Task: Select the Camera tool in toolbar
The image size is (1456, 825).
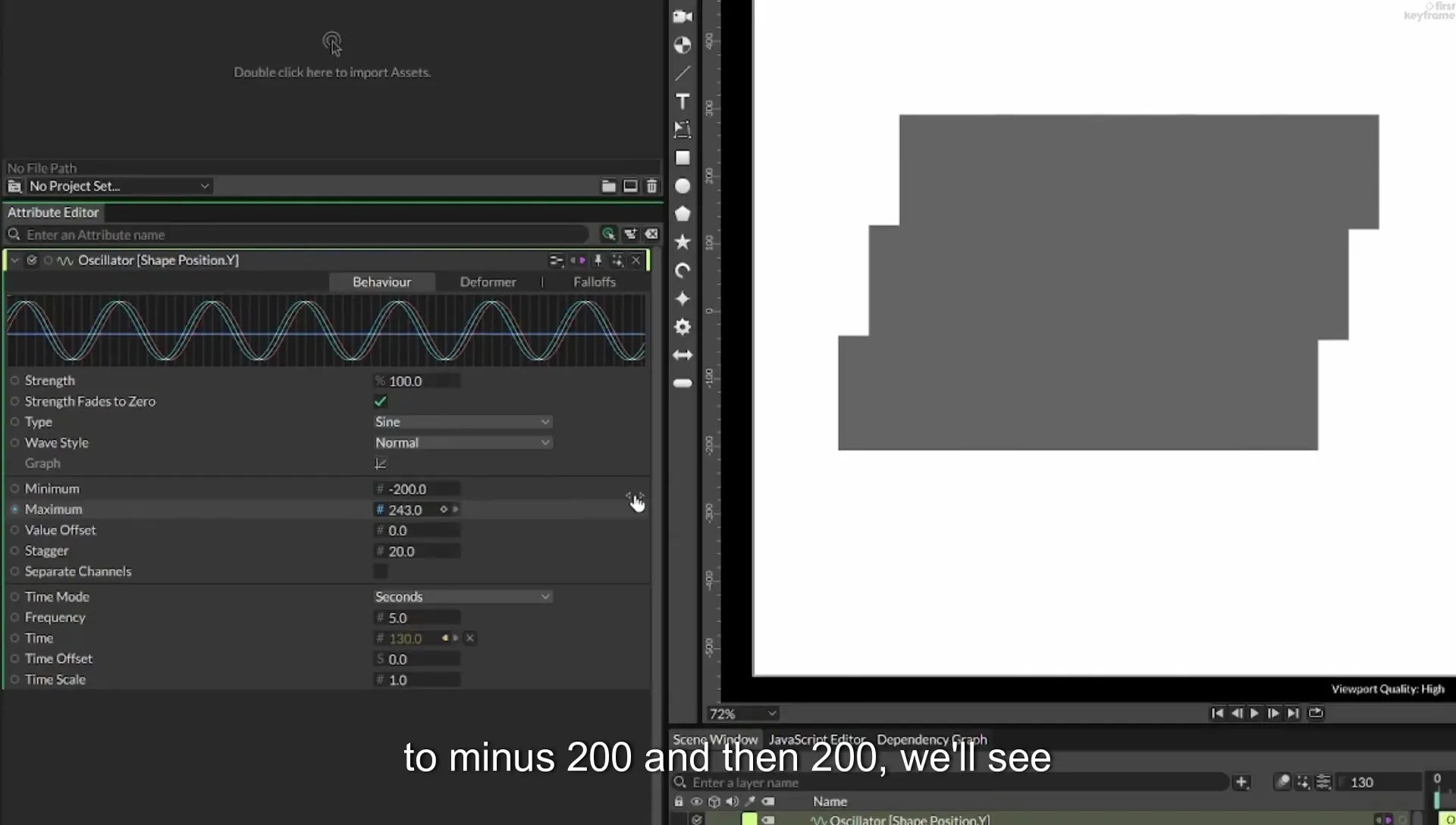Action: point(682,17)
